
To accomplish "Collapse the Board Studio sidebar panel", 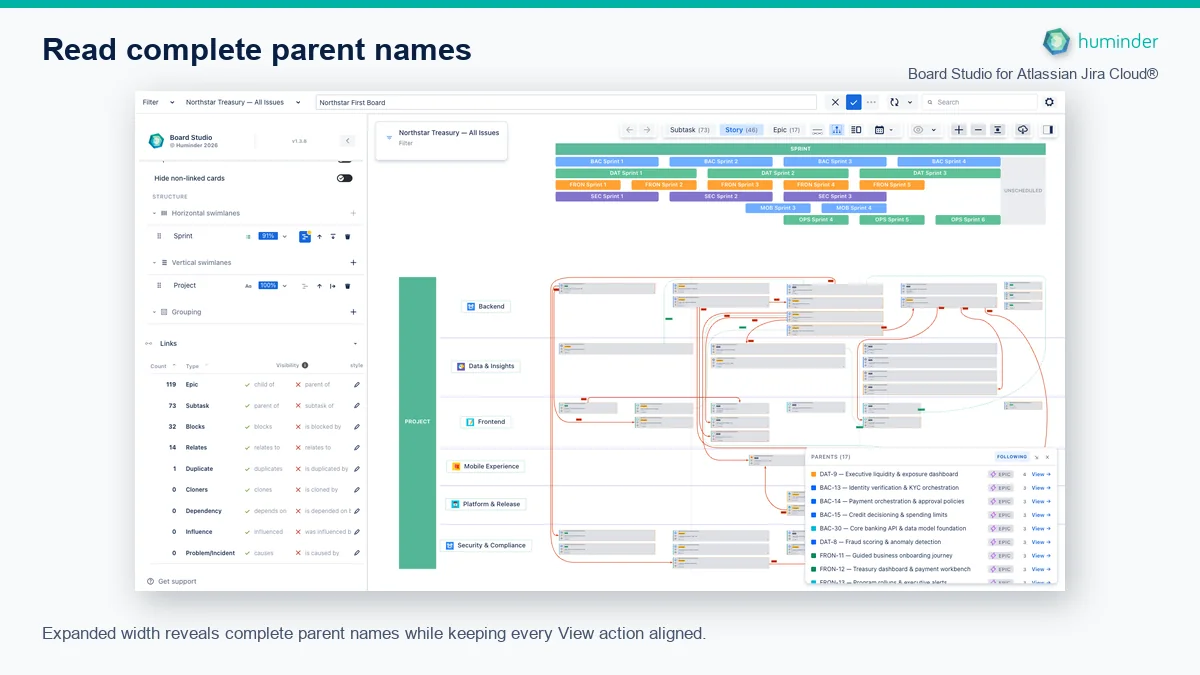I will tap(347, 141).
